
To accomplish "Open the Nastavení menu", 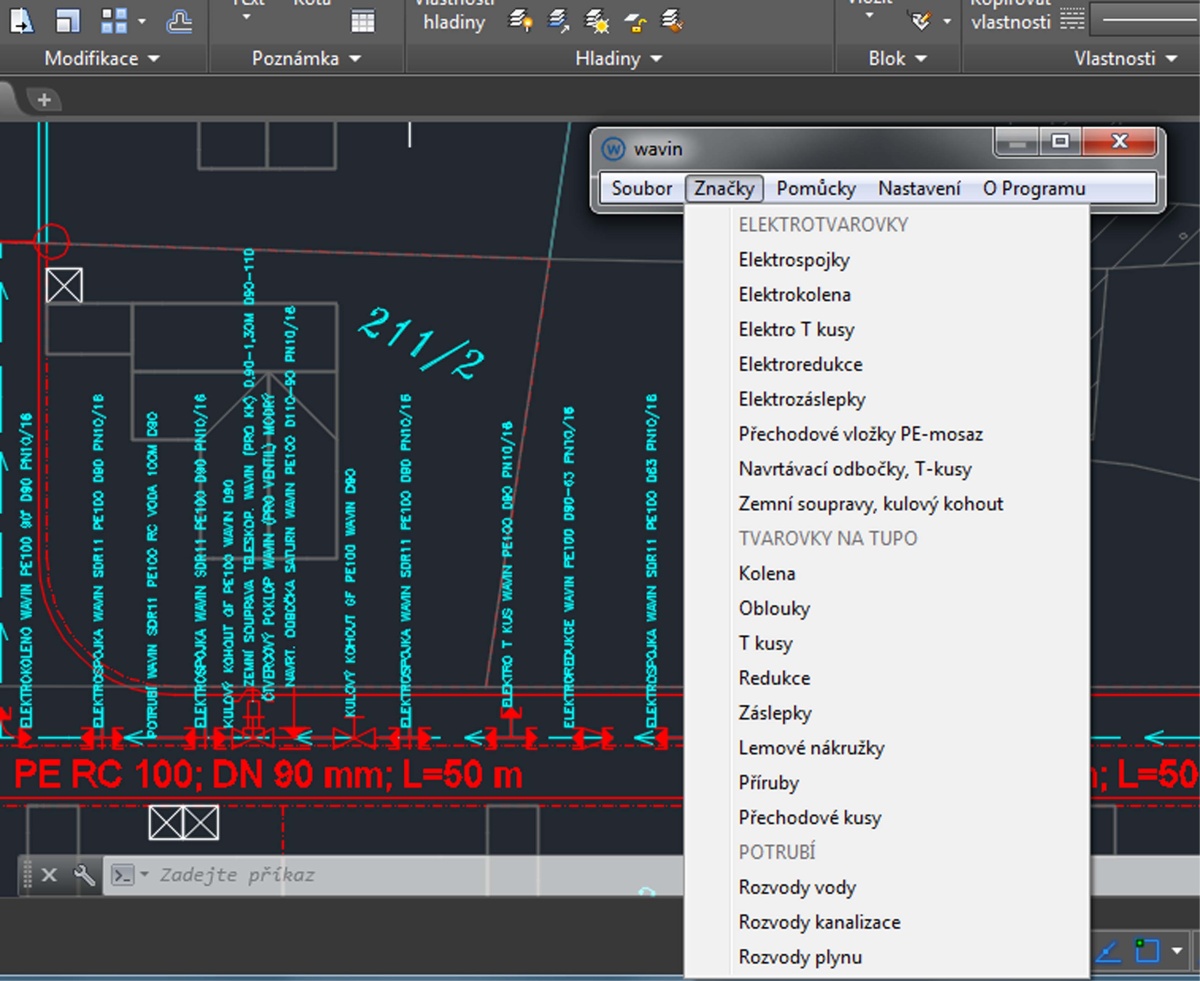I will [x=919, y=188].
